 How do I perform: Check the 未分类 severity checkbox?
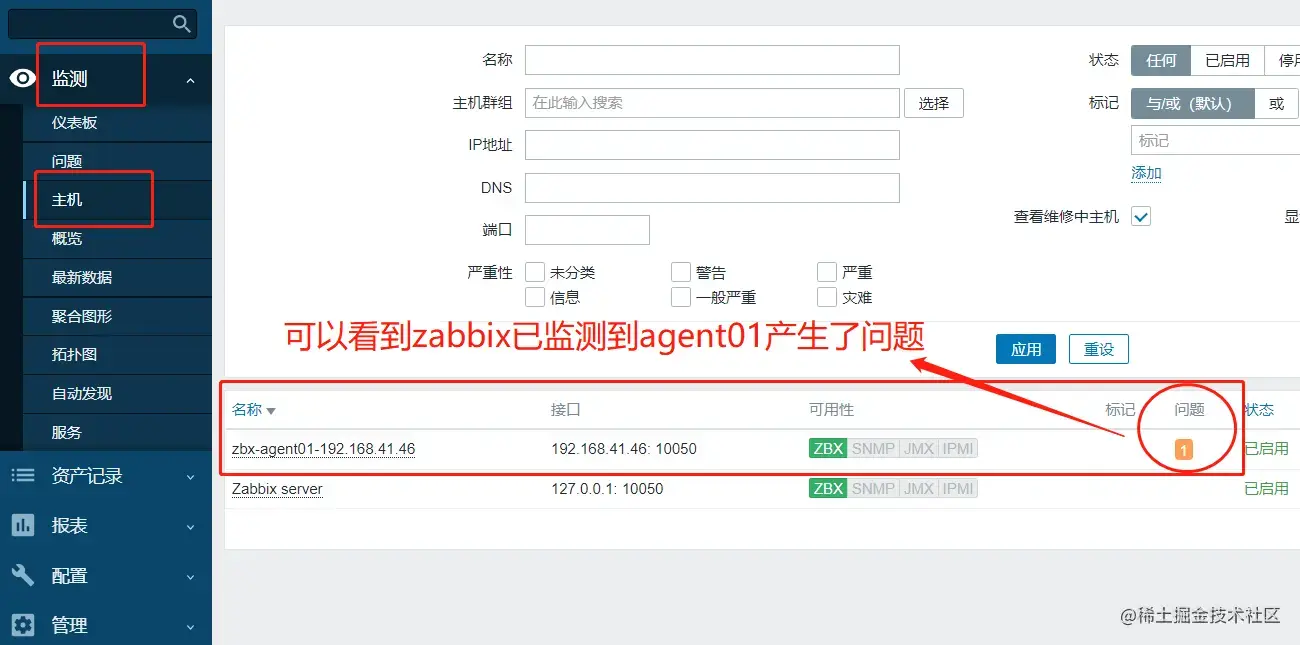535,272
